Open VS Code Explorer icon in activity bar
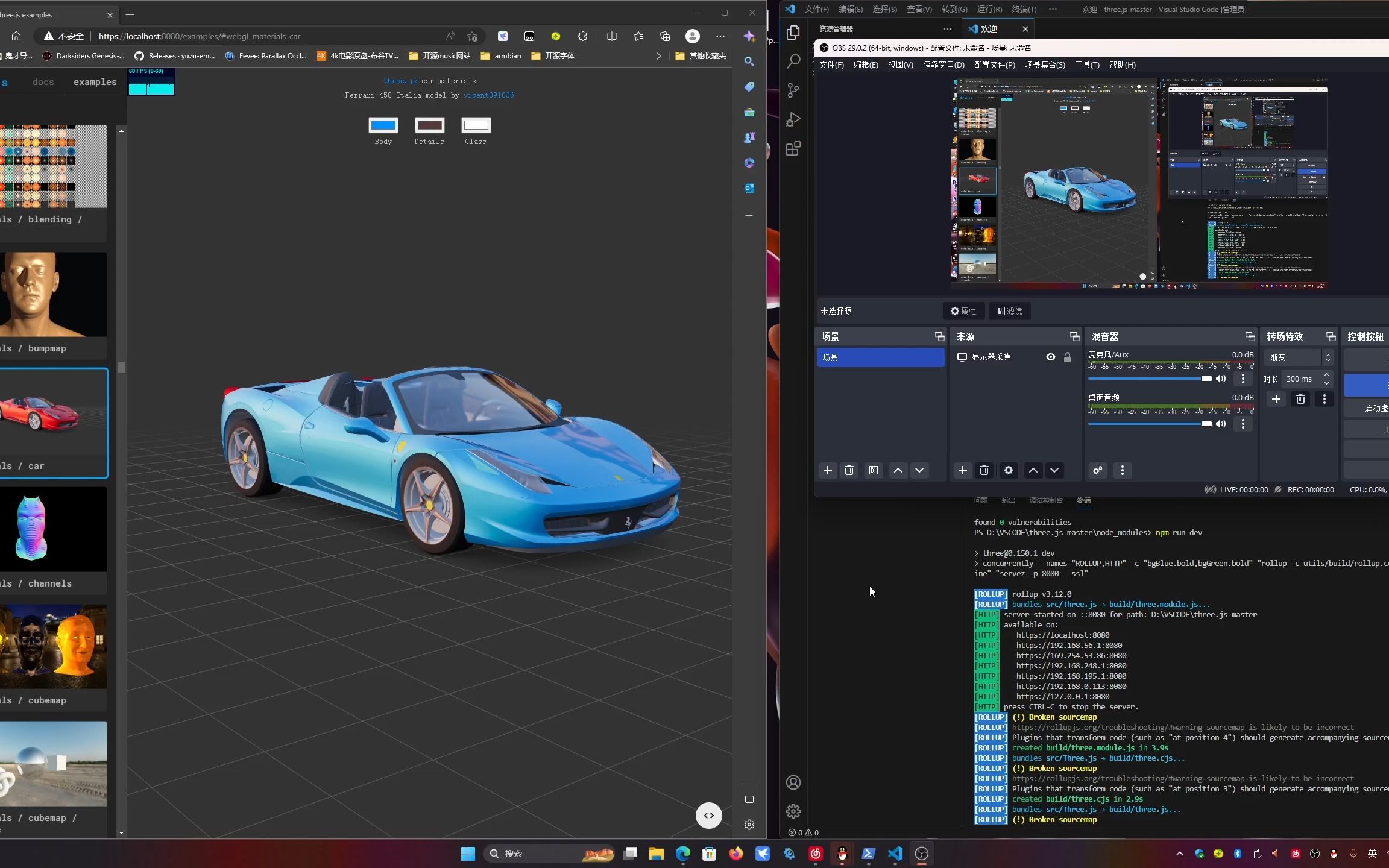 [x=793, y=33]
